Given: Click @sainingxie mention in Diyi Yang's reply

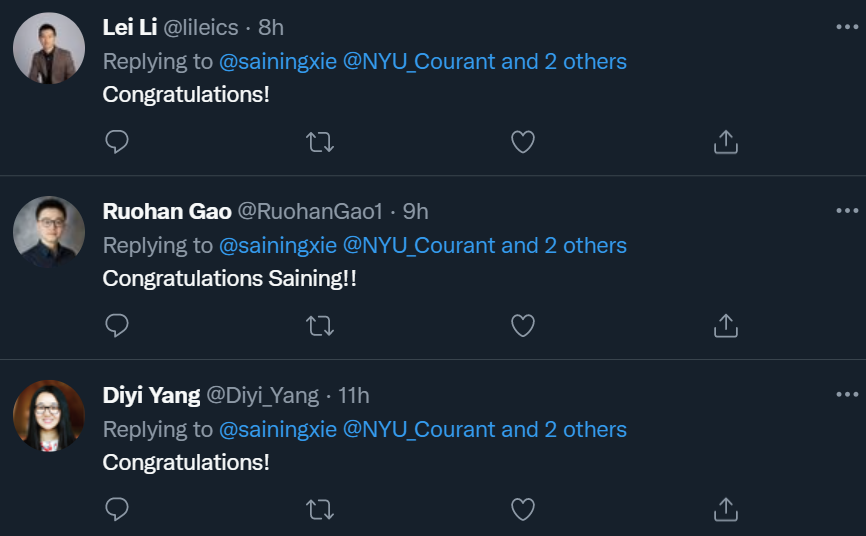Looking at the screenshot, I should coord(277,429).
